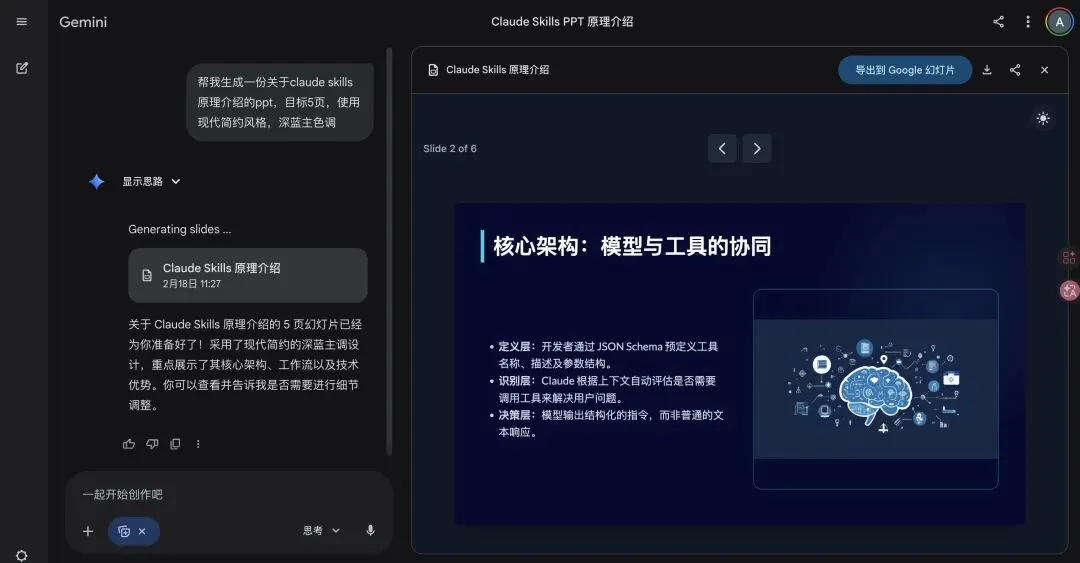Open settings gear in the sidebar
Screen dimensions: 1080x563
pyautogui.click(x=21, y=555)
